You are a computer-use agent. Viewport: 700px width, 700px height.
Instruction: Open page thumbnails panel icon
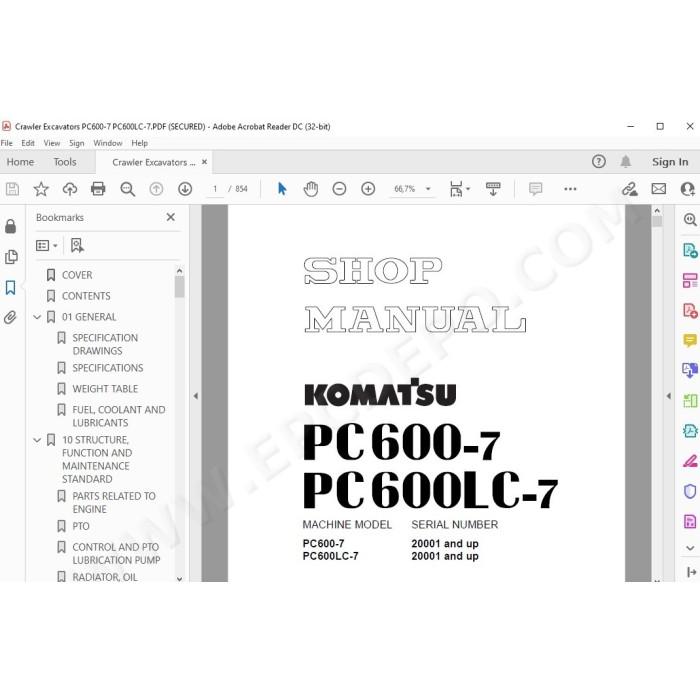11,257
